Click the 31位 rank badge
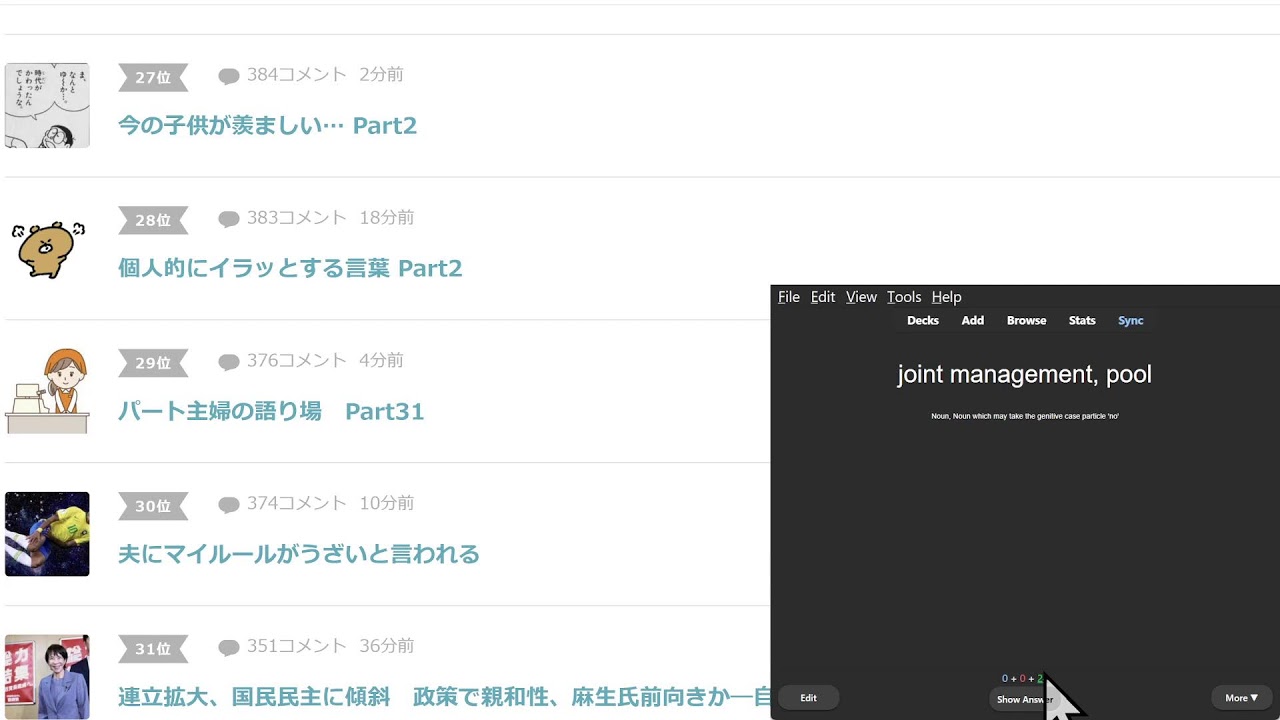This screenshot has height=720, width=1280. [153, 649]
